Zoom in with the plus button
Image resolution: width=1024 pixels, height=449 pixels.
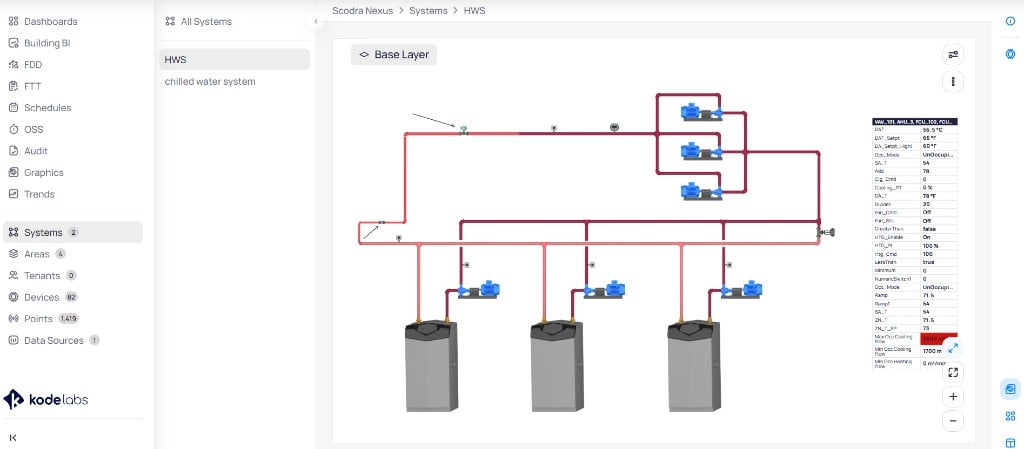[x=953, y=396]
